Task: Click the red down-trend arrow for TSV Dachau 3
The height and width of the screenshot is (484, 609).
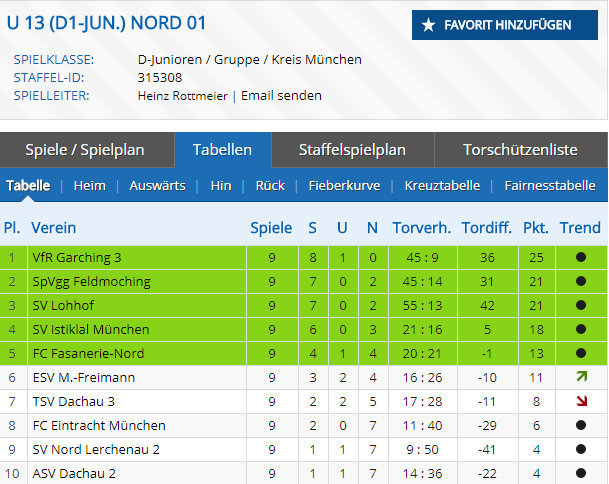Action: (x=581, y=401)
